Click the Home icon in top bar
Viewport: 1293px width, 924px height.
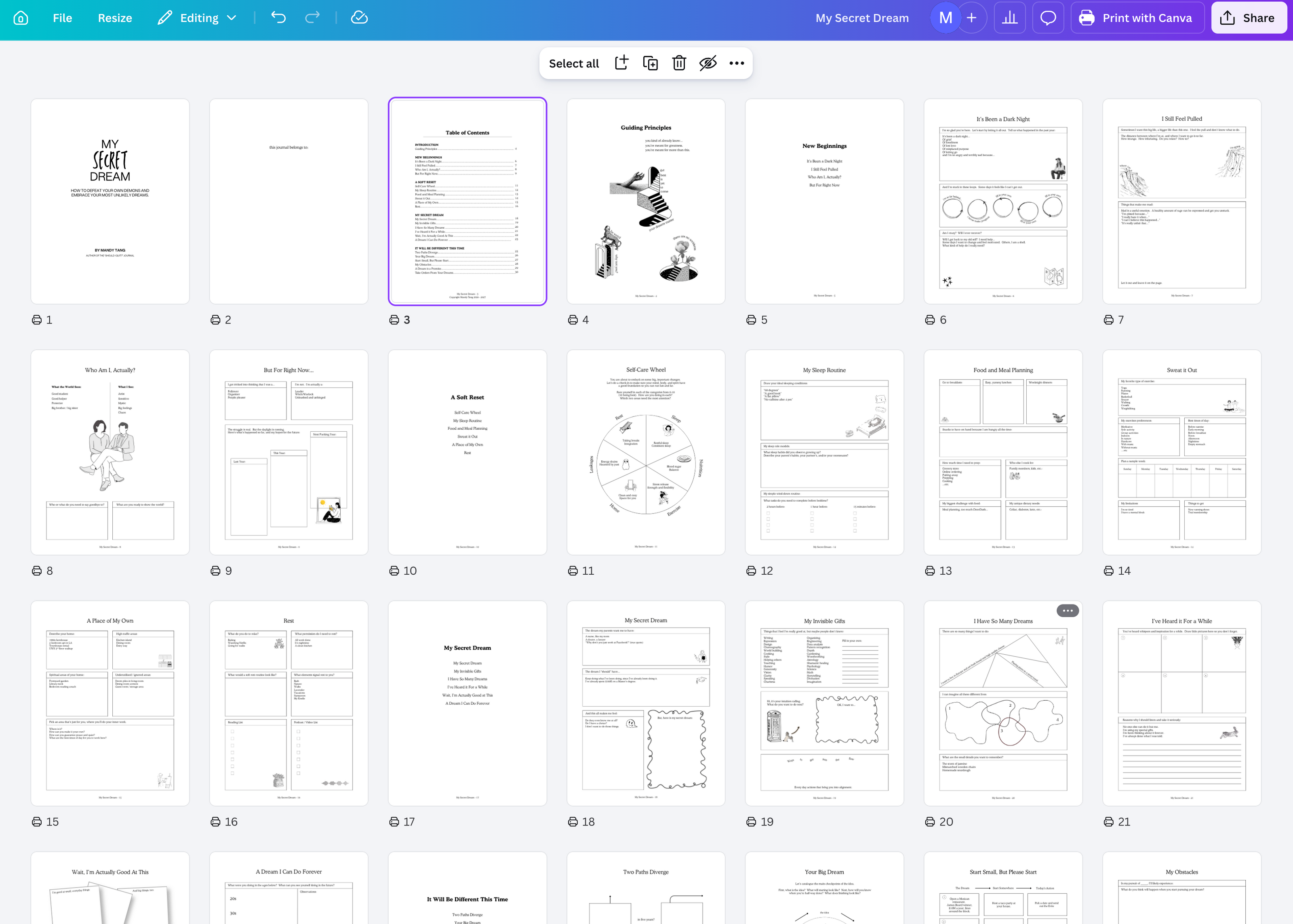click(21, 18)
